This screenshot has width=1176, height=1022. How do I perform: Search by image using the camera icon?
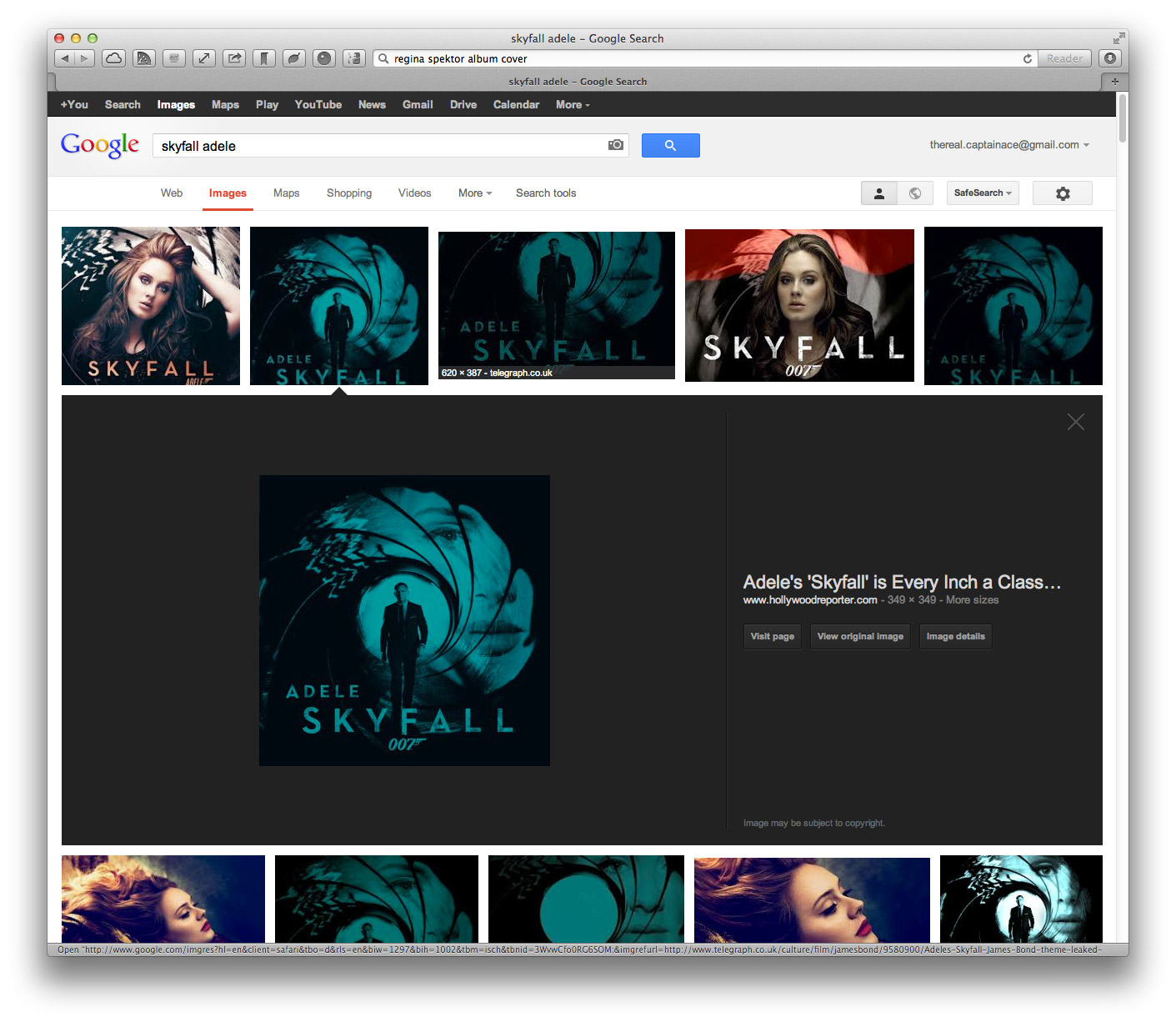point(616,145)
